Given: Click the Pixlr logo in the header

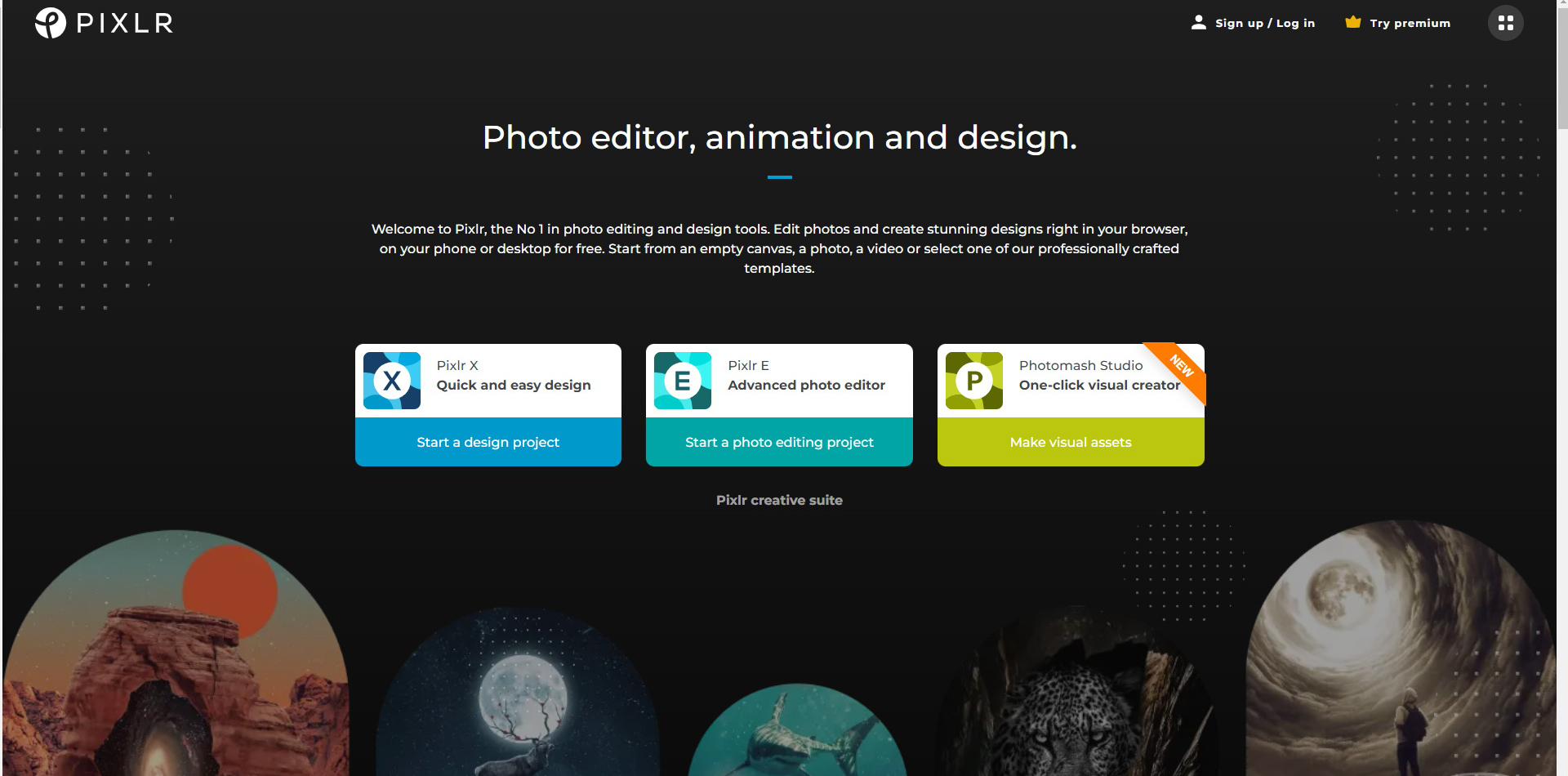Looking at the screenshot, I should (x=104, y=23).
